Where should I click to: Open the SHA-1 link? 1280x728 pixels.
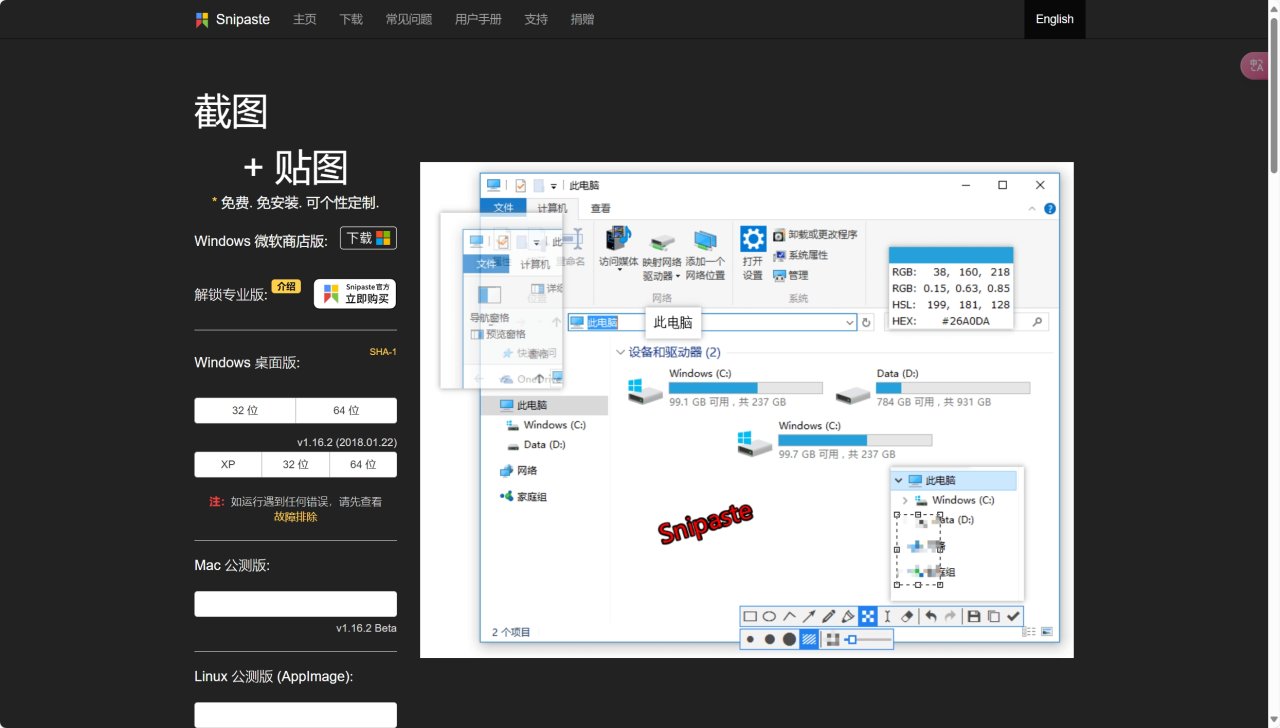point(383,352)
